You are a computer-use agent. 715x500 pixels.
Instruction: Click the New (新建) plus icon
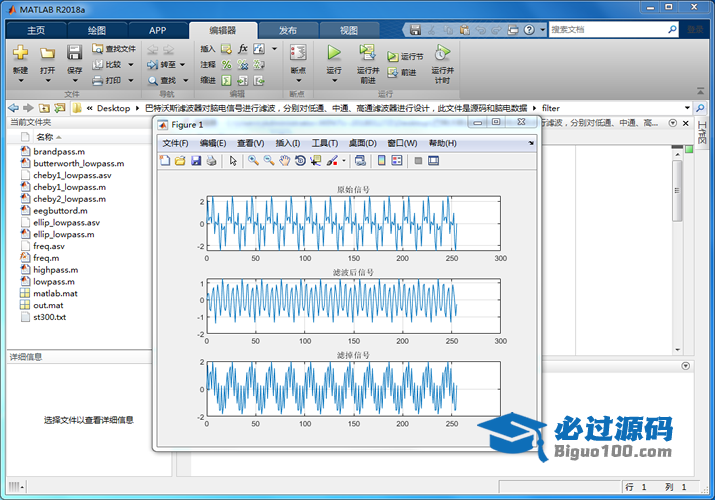click(20, 52)
